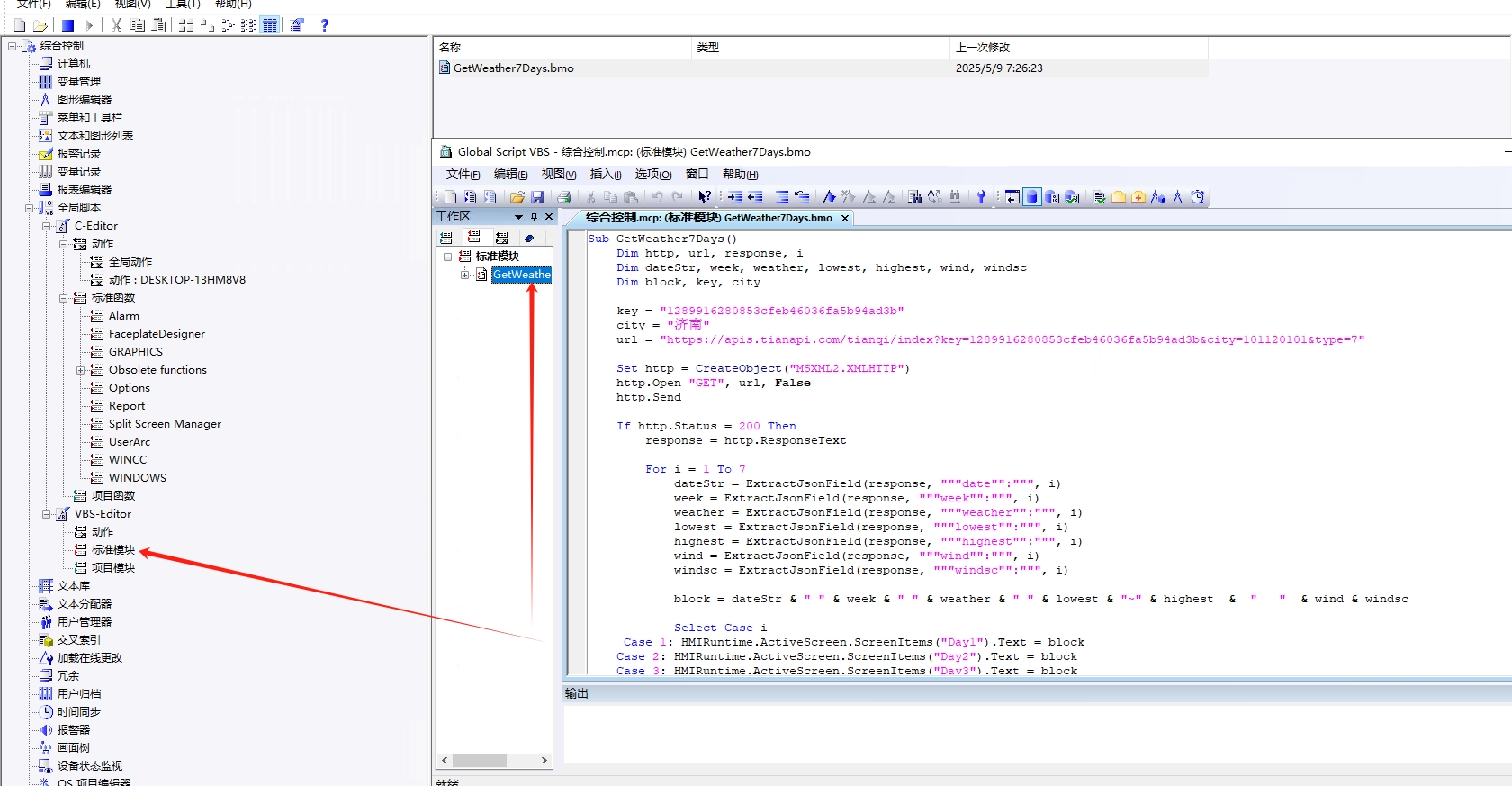Toggle the pin on 工作区 panel
The image size is (1512, 786).
tap(534, 217)
